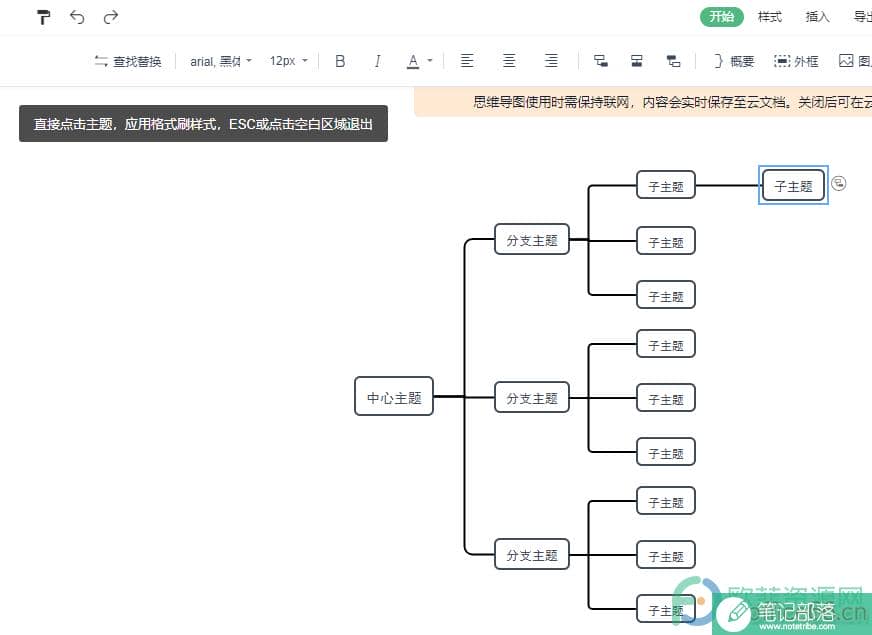Viewport: 872px width, 635px height.
Task: Open Find and Replace (查找替换)
Action: click(x=128, y=61)
